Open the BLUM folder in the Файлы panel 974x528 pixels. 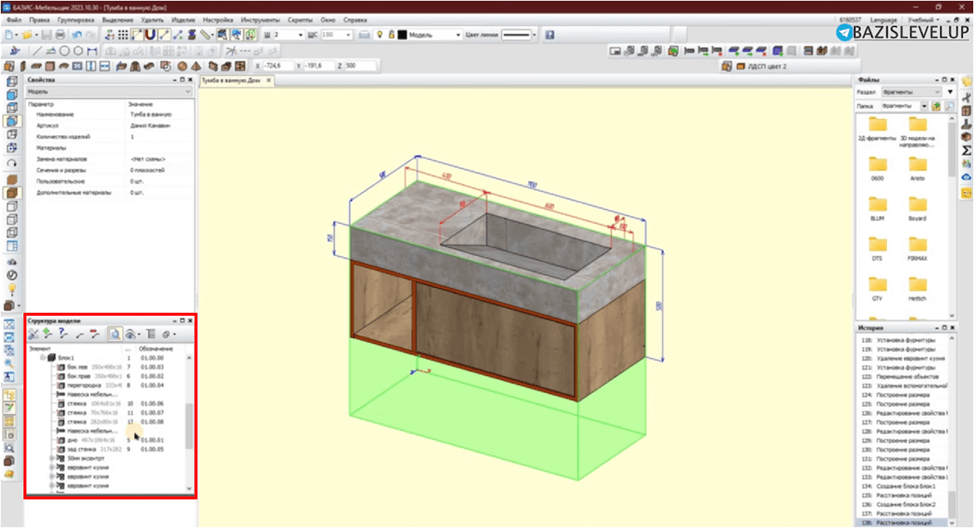point(877,209)
